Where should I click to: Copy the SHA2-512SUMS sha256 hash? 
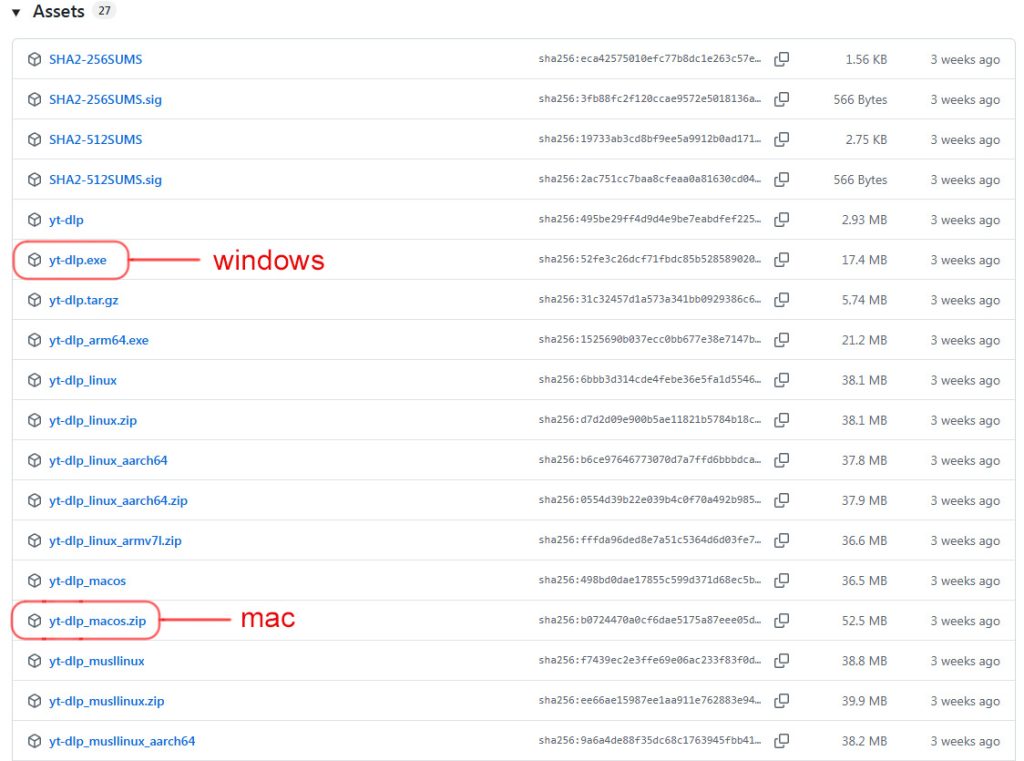(781, 139)
